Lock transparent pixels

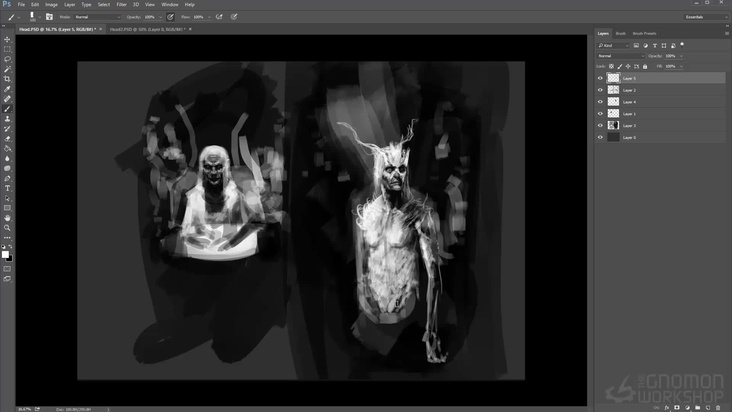[611, 66]
